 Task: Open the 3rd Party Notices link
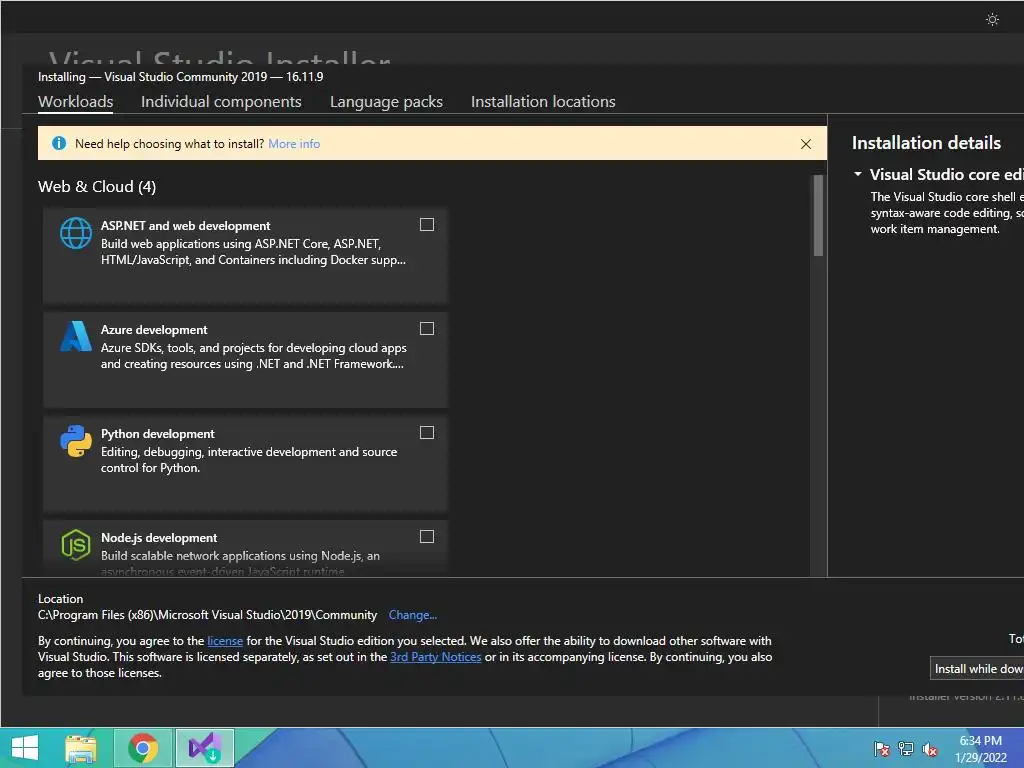click(436, 657)
